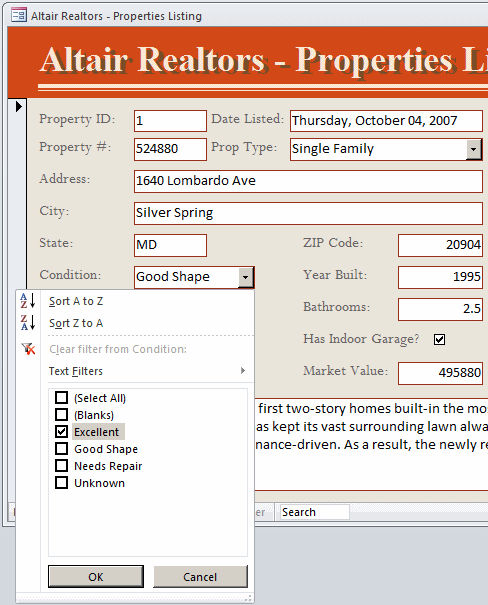Expand the Text Filters submenu
488x605 pixels.
pyautogui.click(x=147, y=371)
